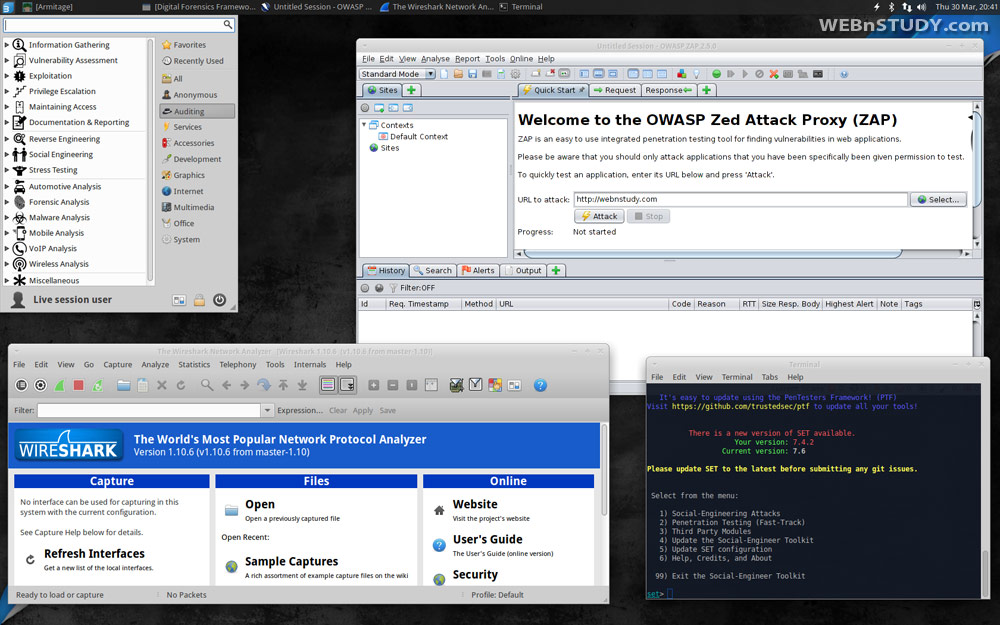The image size is (1000, 625).
Task: Save the ZAP session with the floppy icon
Action: [x=473, y=74]
